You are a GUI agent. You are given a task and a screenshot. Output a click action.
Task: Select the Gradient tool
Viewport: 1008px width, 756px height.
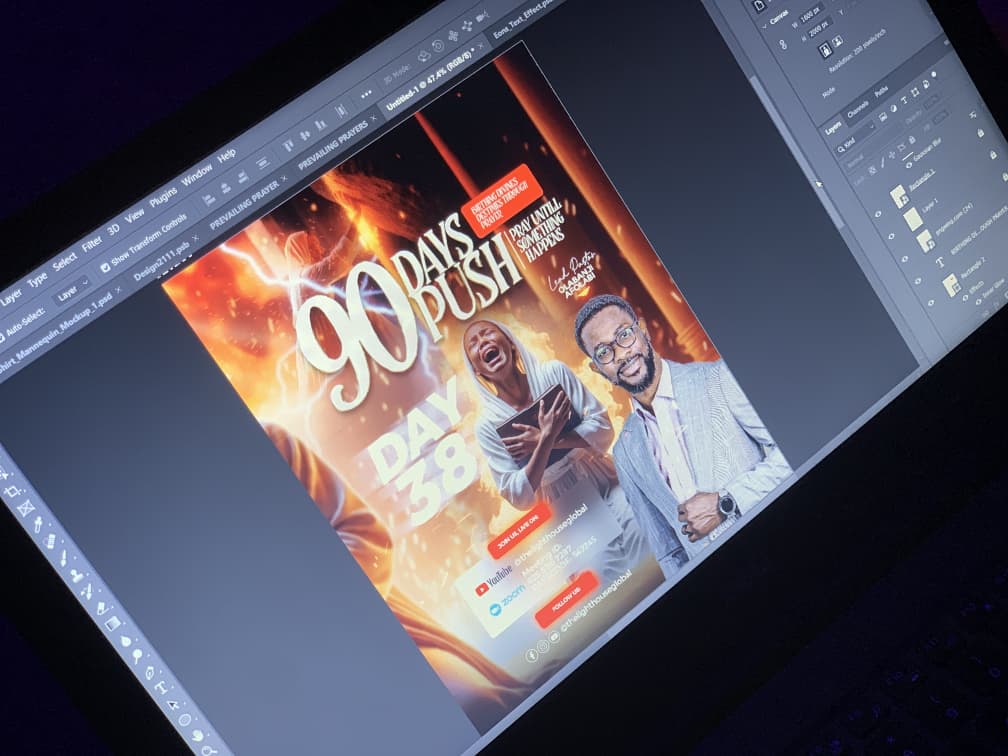[112, 624]
